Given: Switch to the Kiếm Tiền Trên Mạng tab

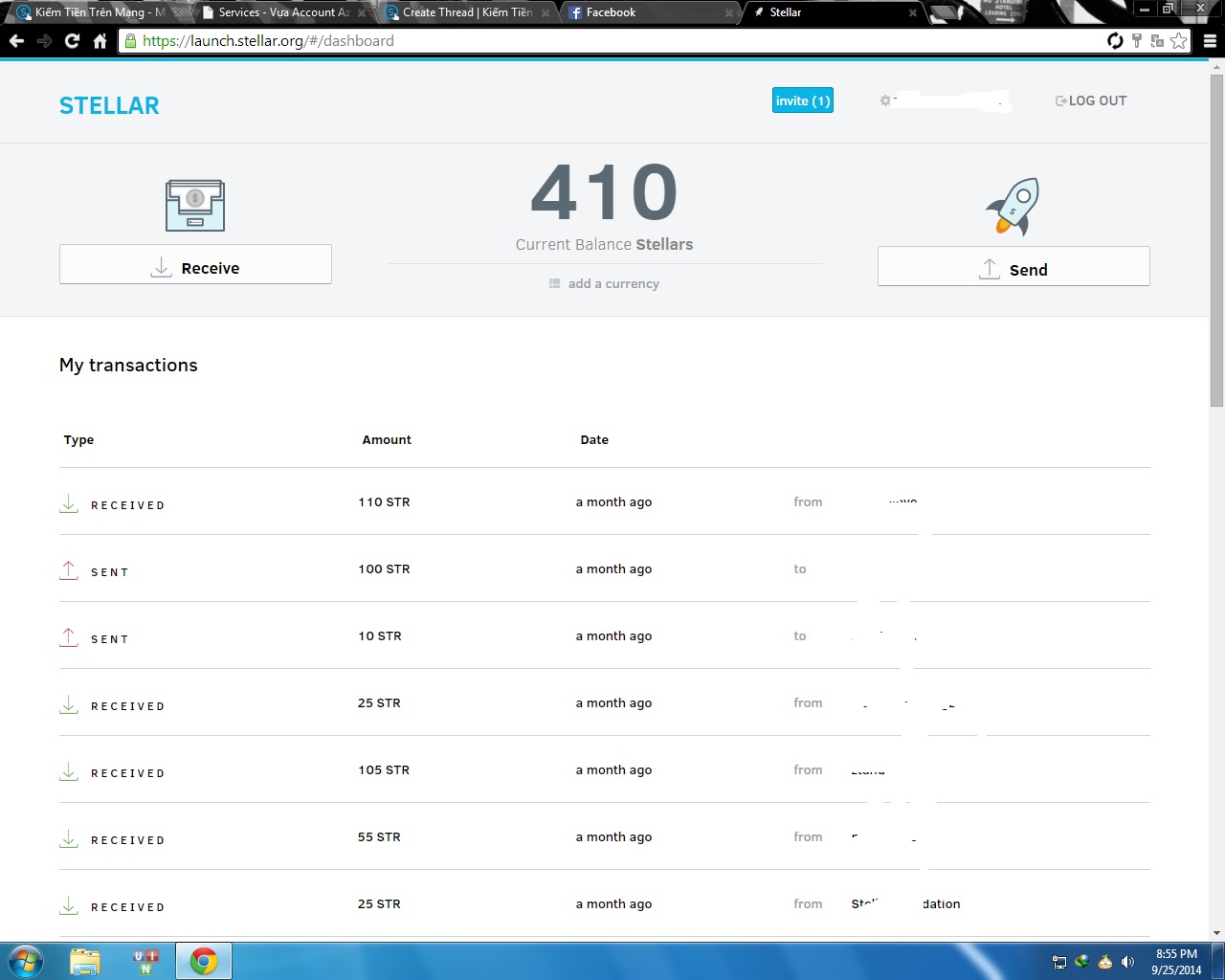Looking at the screenshot, I should [x=100, y=12].
